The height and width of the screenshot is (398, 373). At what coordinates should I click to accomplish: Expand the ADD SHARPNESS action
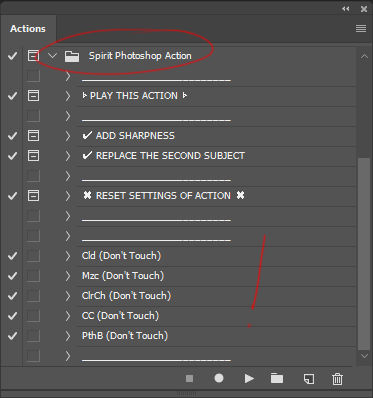click(x=68, y=136)
